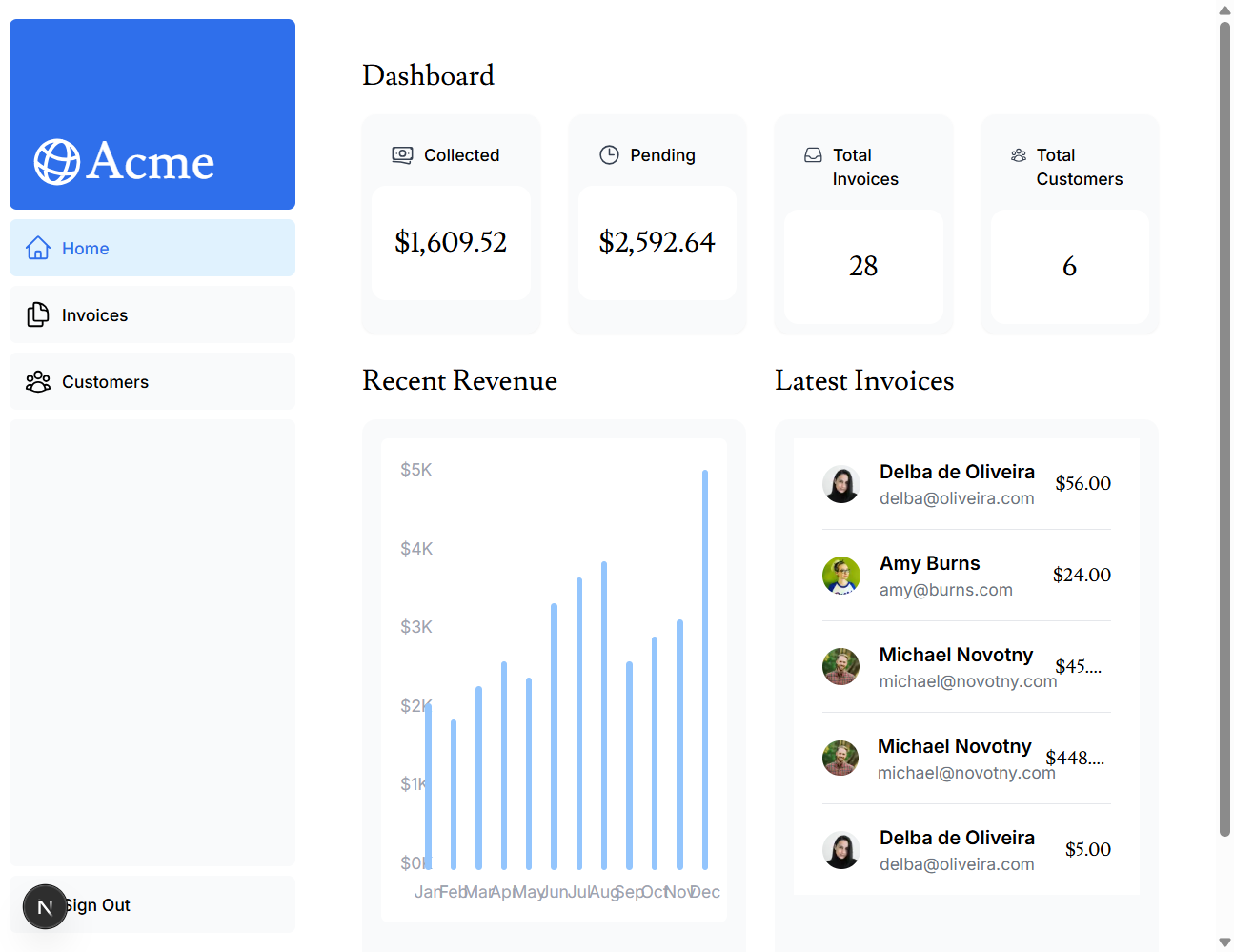The width and height of the screenshot is (1234, 952).
Task: Select the house icon for Home
Action: (38, 248)
